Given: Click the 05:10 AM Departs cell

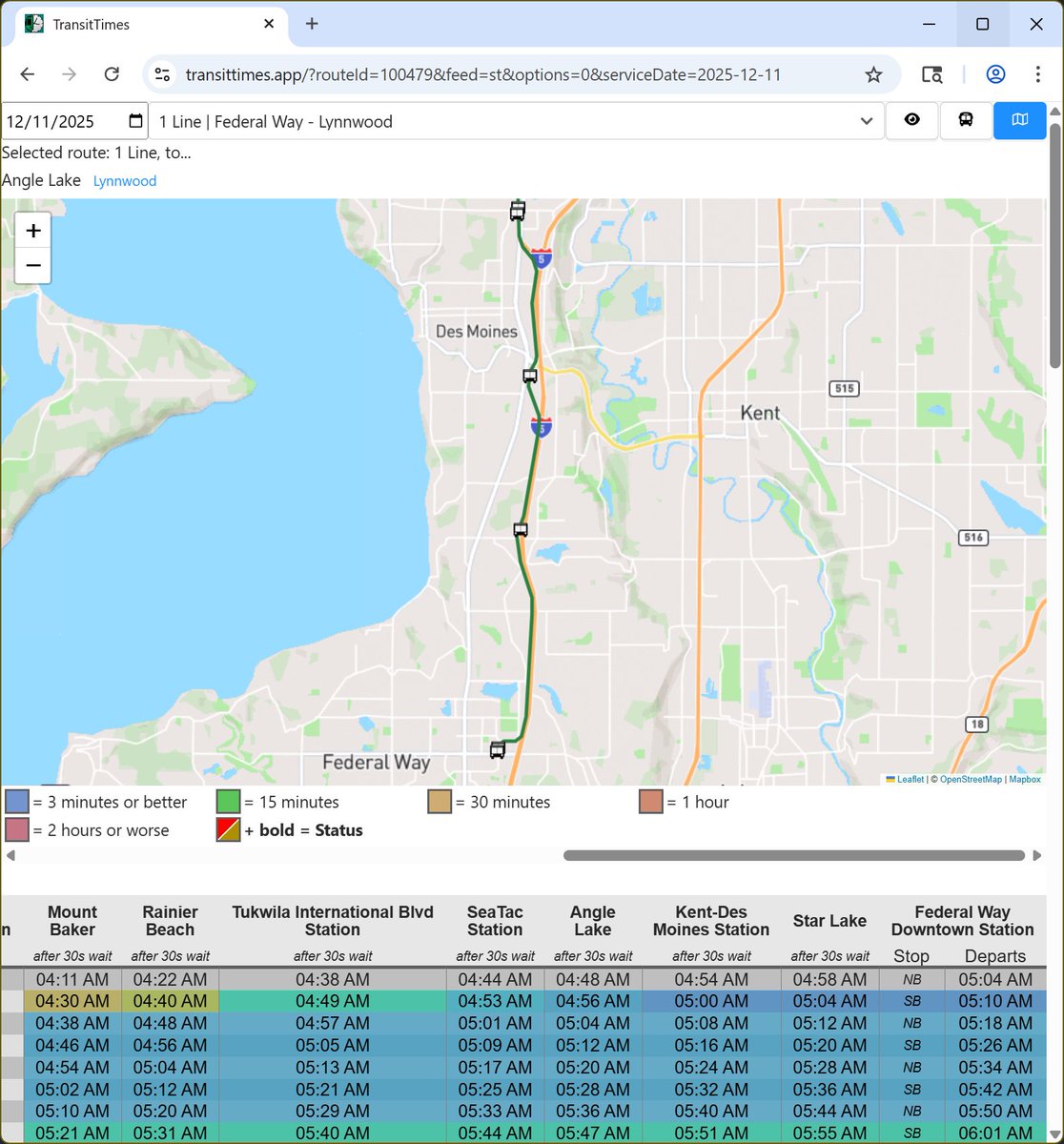Looking at the screenshot, I should (995, 1001).
